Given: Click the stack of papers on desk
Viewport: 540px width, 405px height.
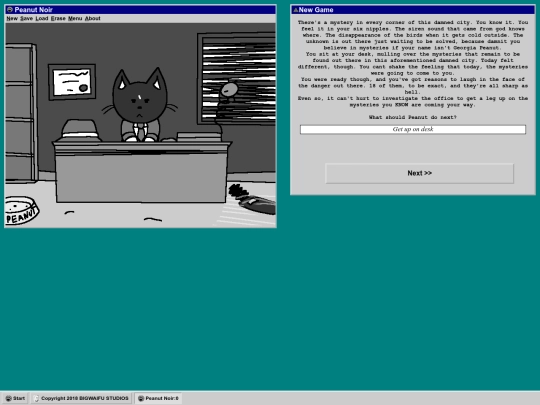Looking at the screenshot, I should (199, 137).
